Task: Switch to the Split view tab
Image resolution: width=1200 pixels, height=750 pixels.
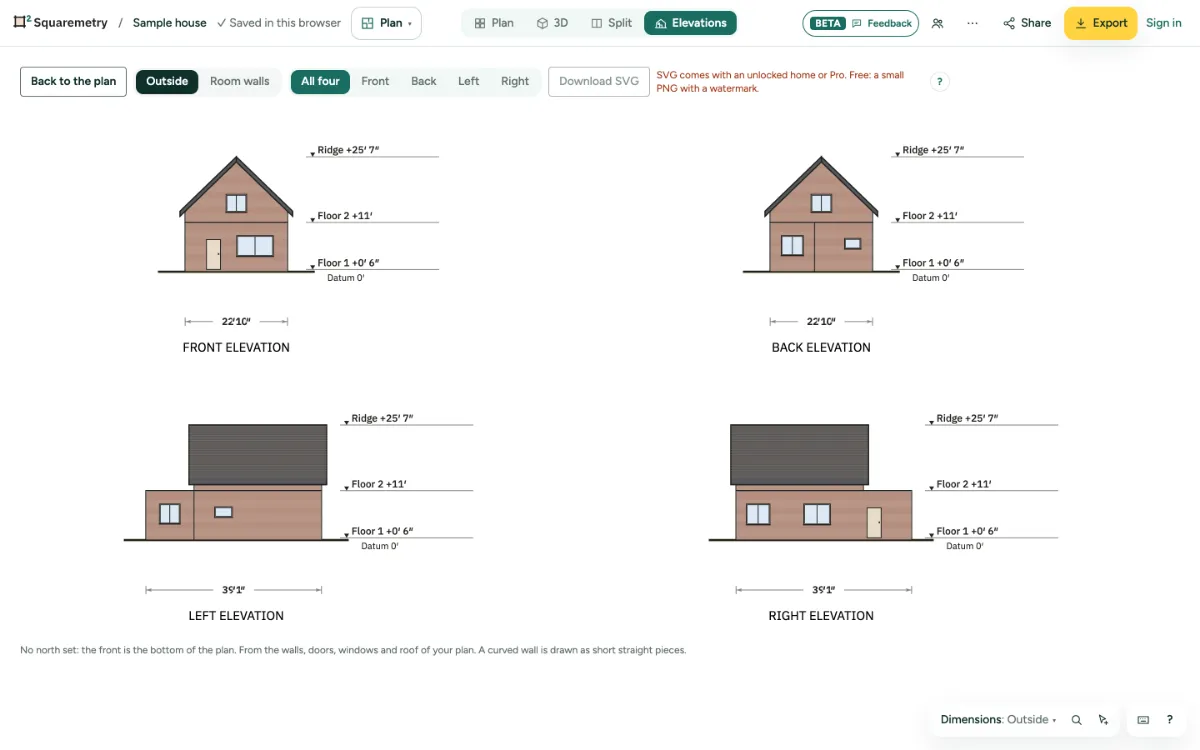Action: [x=611, y=23]
